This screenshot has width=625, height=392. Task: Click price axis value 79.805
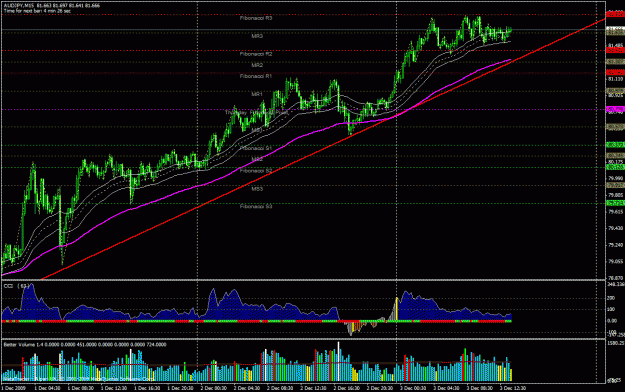point(615,195)
